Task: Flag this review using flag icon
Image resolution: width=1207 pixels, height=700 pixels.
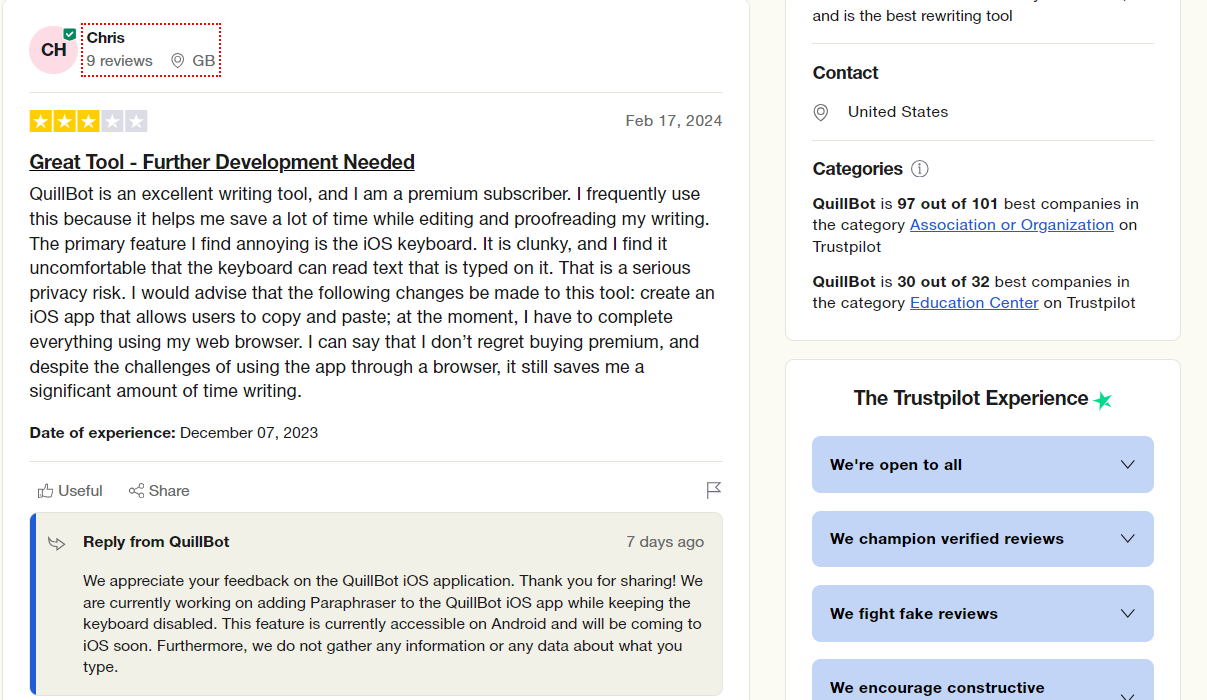Action: tap(713, 490)
